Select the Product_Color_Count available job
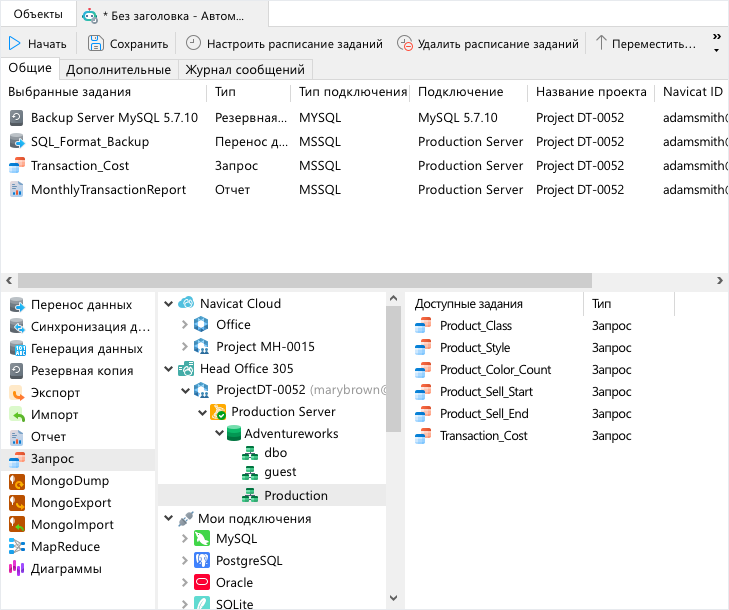The height and width of the screenshot is (610, 729). pyautogui.click(x=495, y=370)
